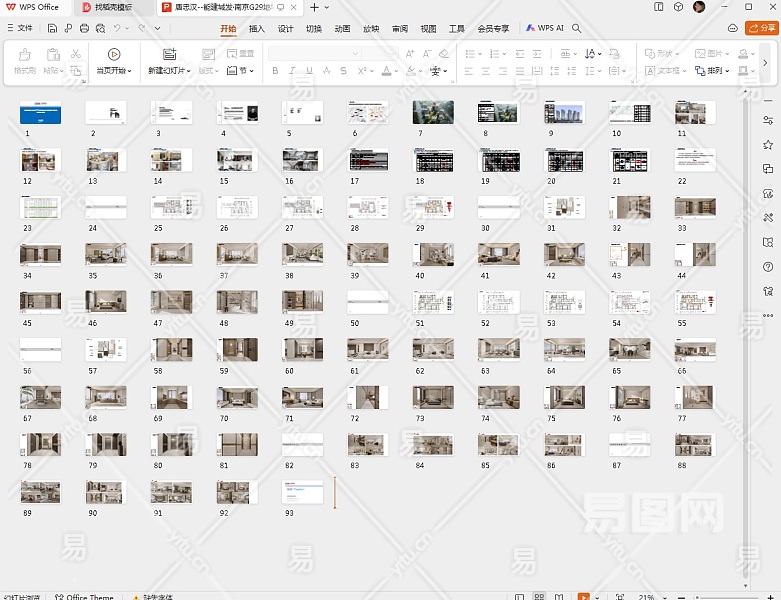Click the search magnifier next to WPS AI
Viewport: 781px width, 600px height.
click(x=577, y=29)
